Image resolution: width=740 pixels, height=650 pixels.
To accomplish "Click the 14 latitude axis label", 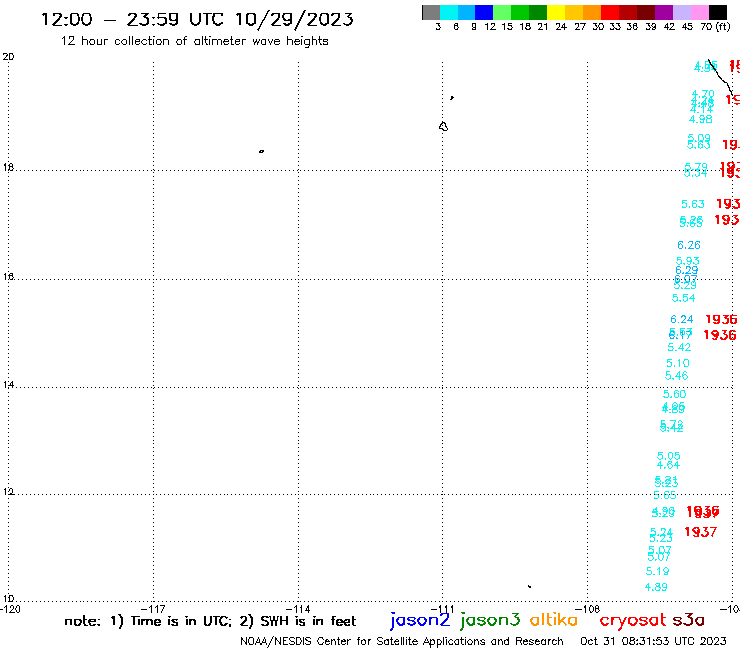I will coord(8,385).
